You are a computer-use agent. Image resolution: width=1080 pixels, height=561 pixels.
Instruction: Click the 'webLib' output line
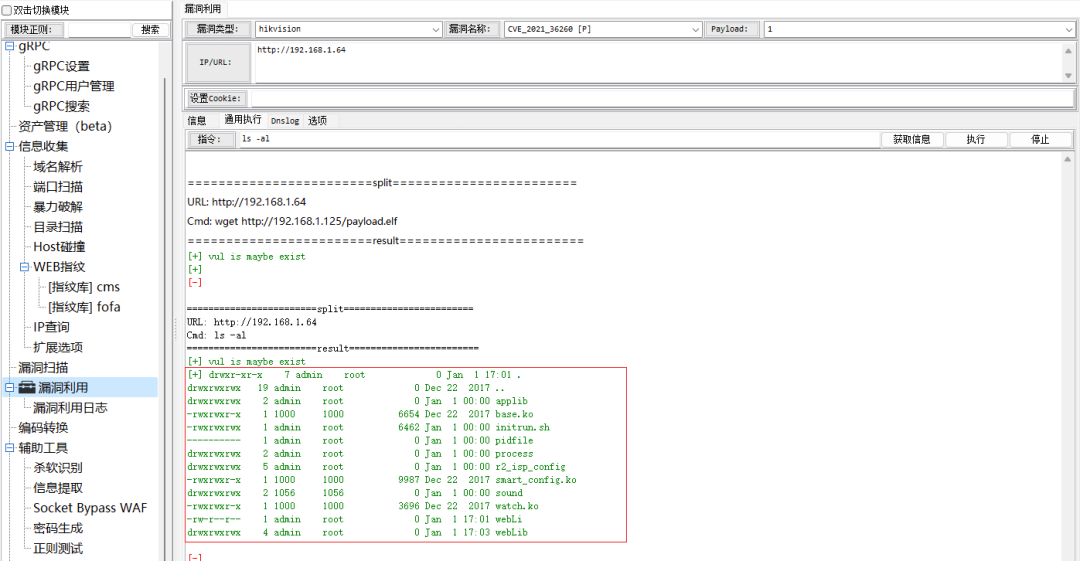pyautogui.click(x=357, y=532)
